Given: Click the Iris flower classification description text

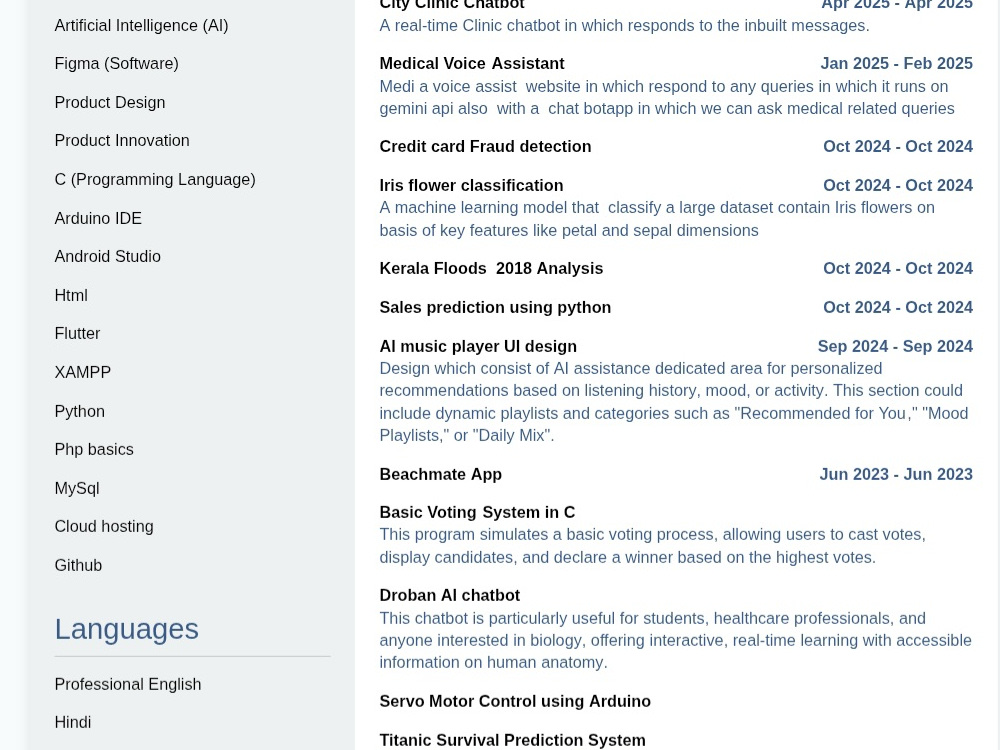Looking at the screenshot, I should [x=657, y=219].
